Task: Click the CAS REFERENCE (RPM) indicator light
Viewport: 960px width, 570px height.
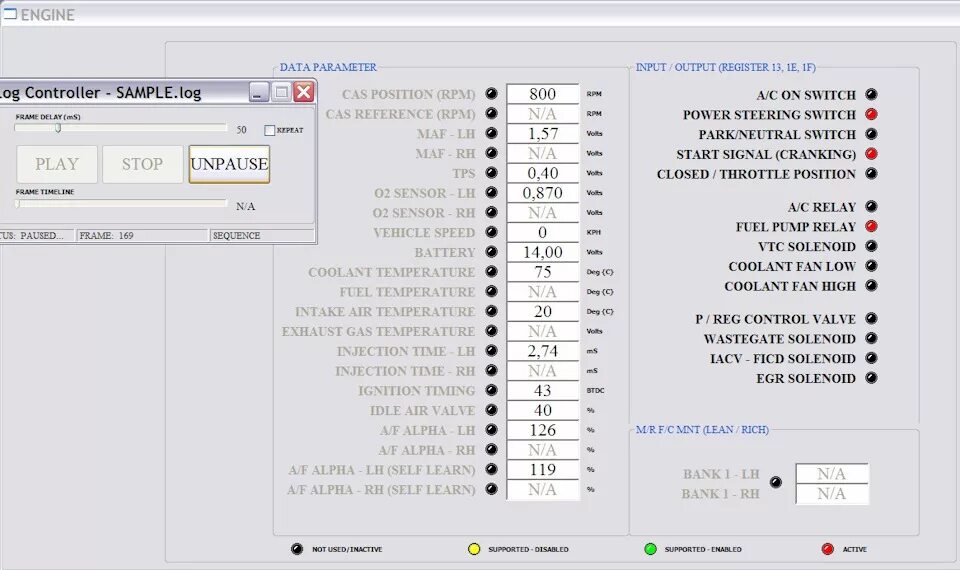Action: tap(492, 113)
